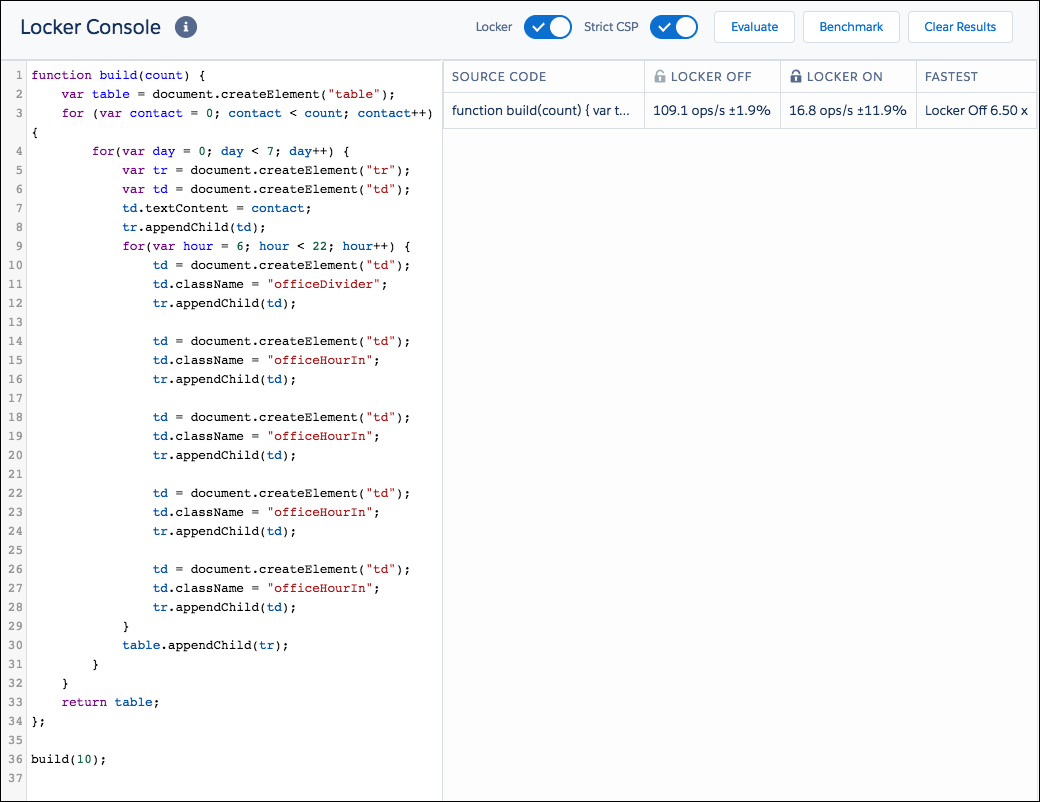Click the return table; line in editor

click(x=110, y=702)
